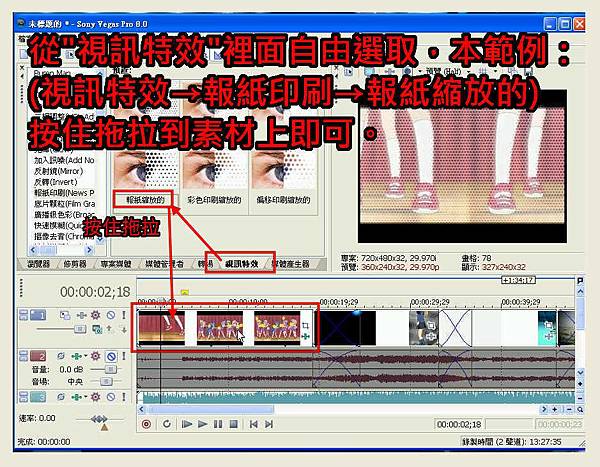Switch to the 媒體產生器 tab

pyautogui.click(x=290, y=264)
